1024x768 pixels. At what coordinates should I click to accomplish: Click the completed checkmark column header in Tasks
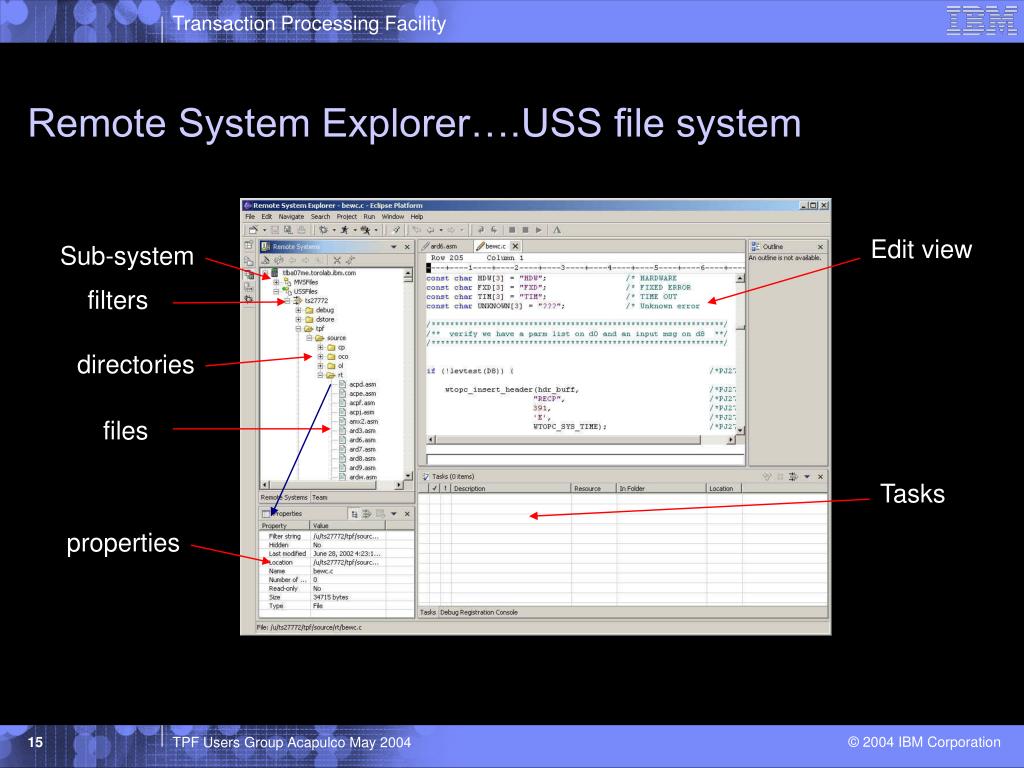coord(435,488)
